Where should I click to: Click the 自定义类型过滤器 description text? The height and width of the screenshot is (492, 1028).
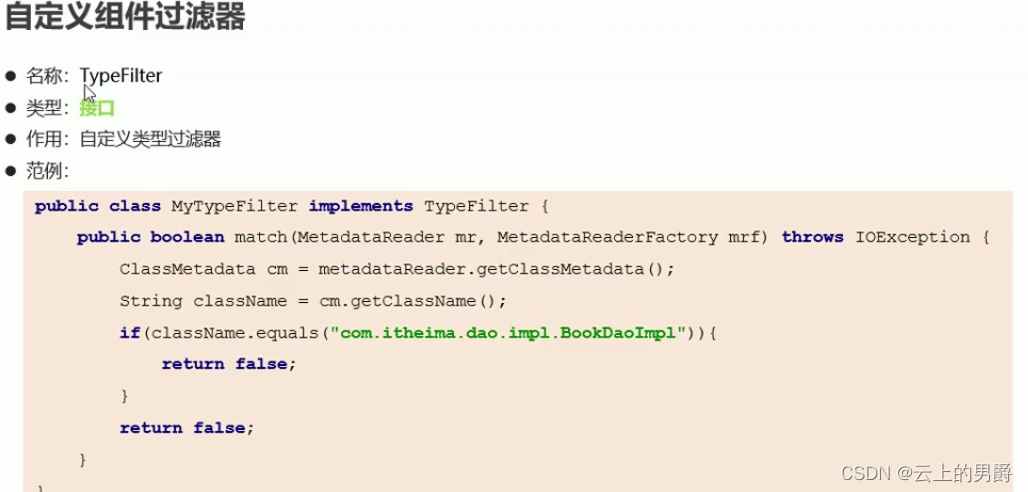pos(150,140)
